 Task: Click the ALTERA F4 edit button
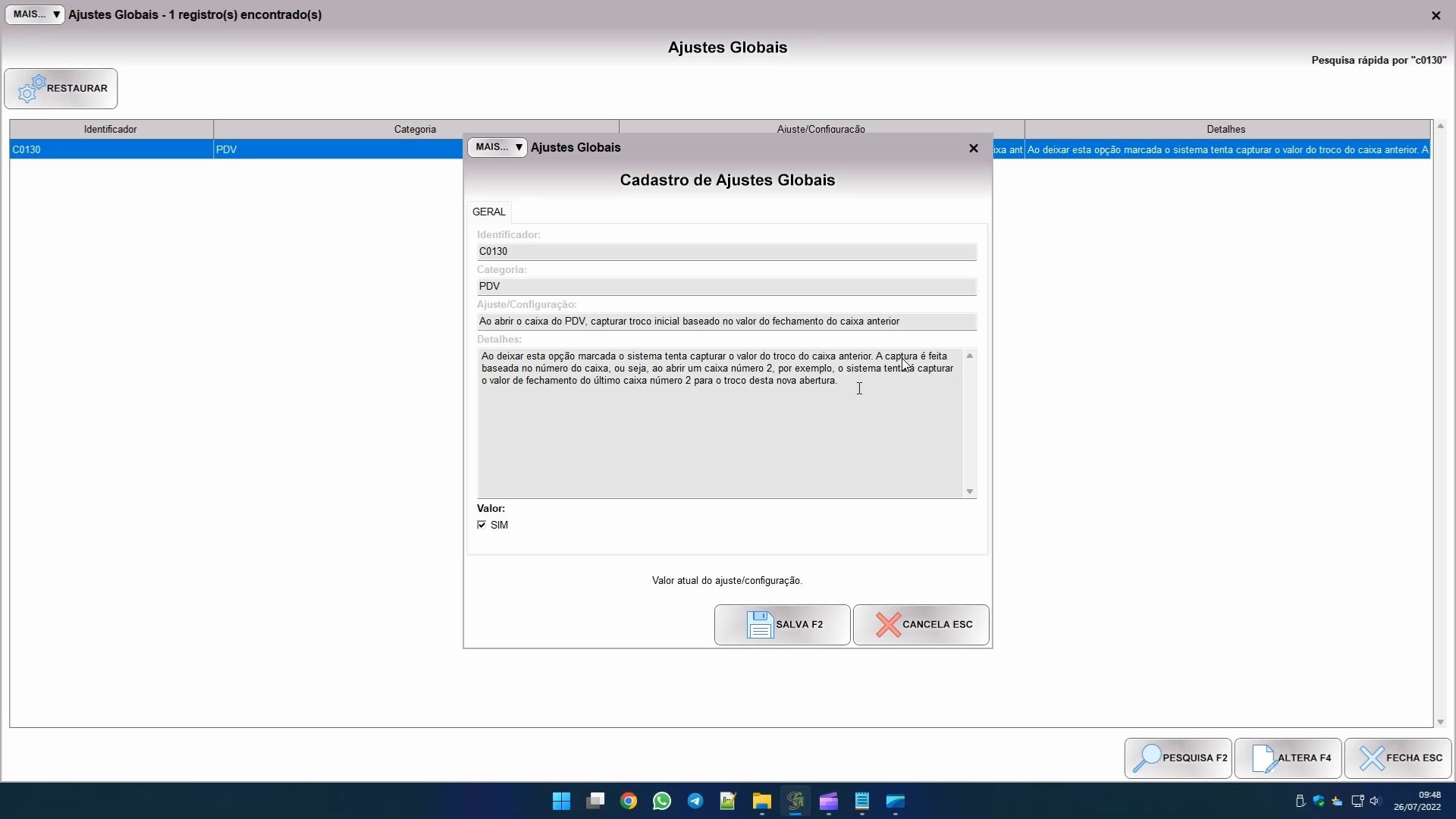click(1288, 758)
